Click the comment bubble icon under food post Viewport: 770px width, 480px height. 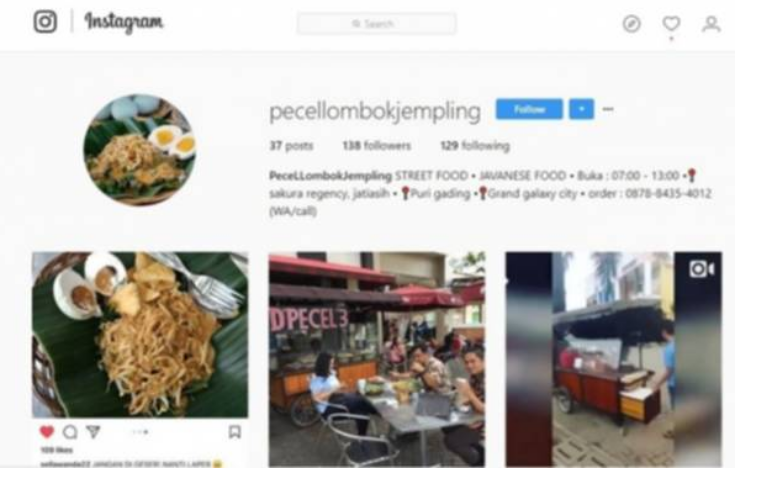click(70, 432)
